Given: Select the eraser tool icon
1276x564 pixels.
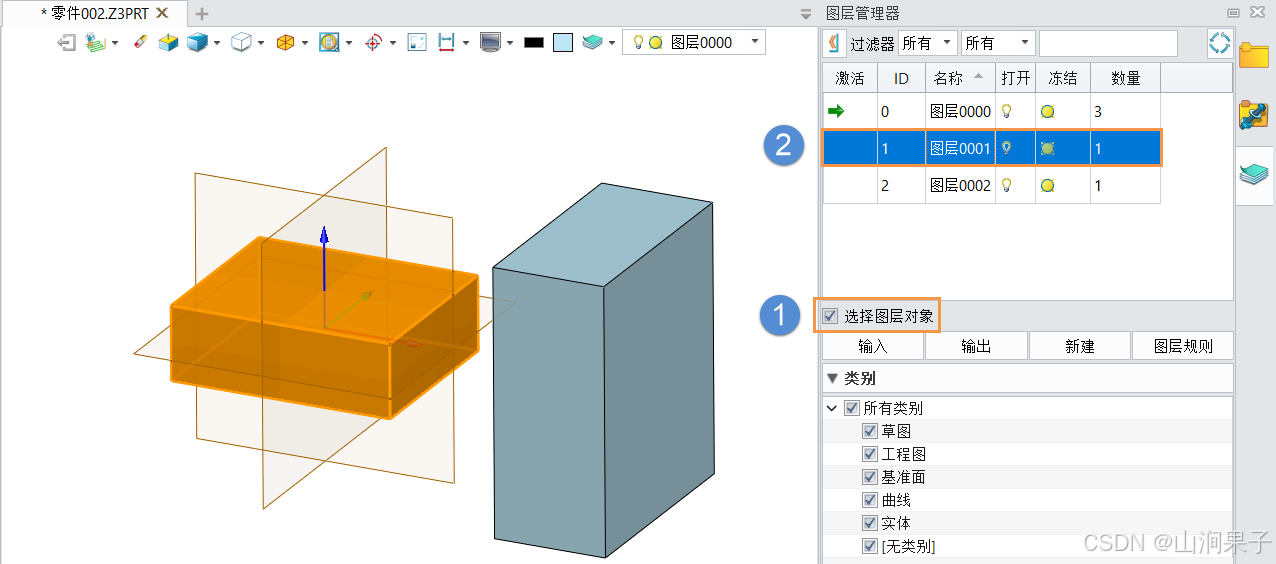Looking at the screenshot, I should (x=140, y=43).
